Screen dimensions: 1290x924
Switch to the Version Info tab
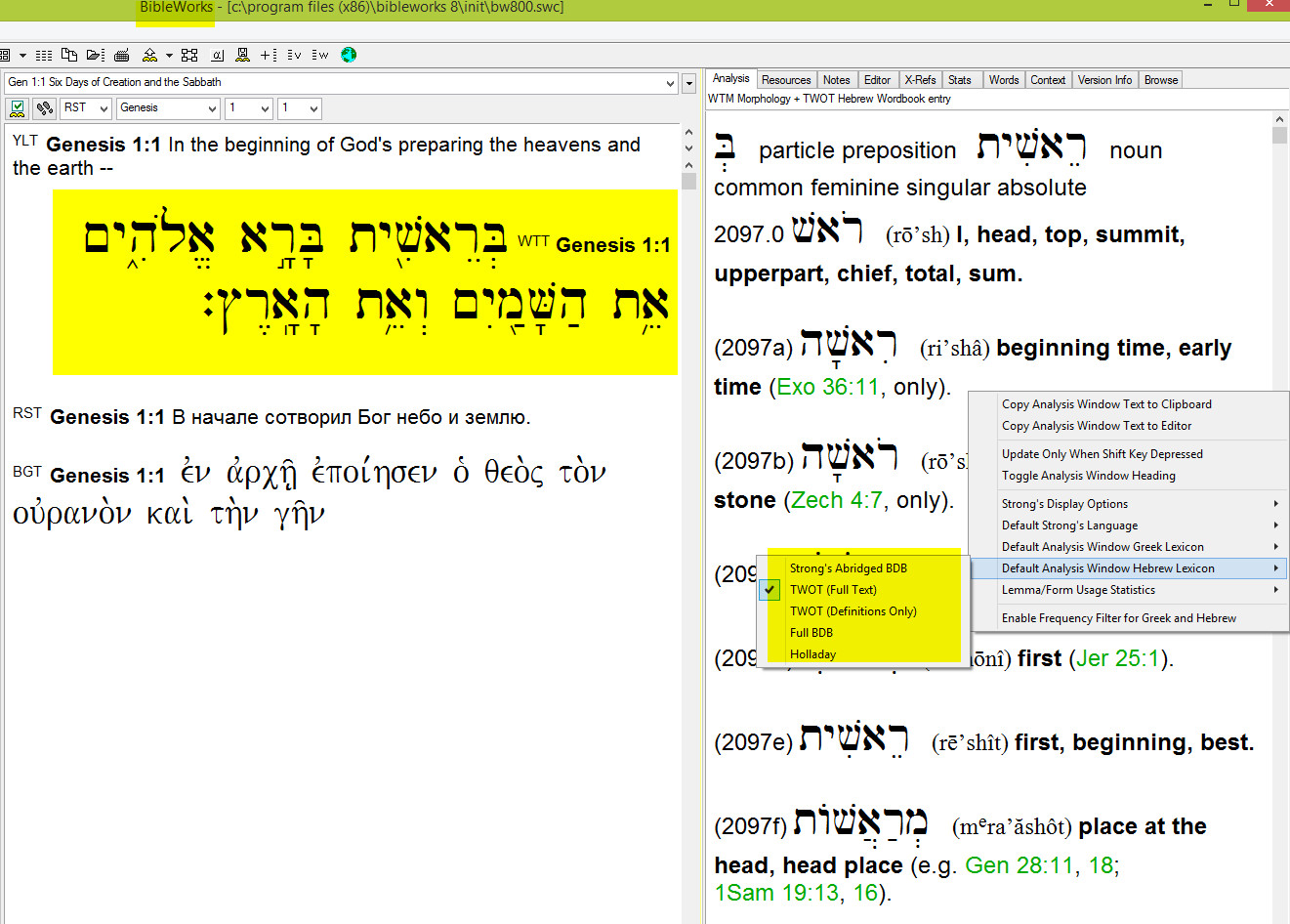click(1104, 80)
